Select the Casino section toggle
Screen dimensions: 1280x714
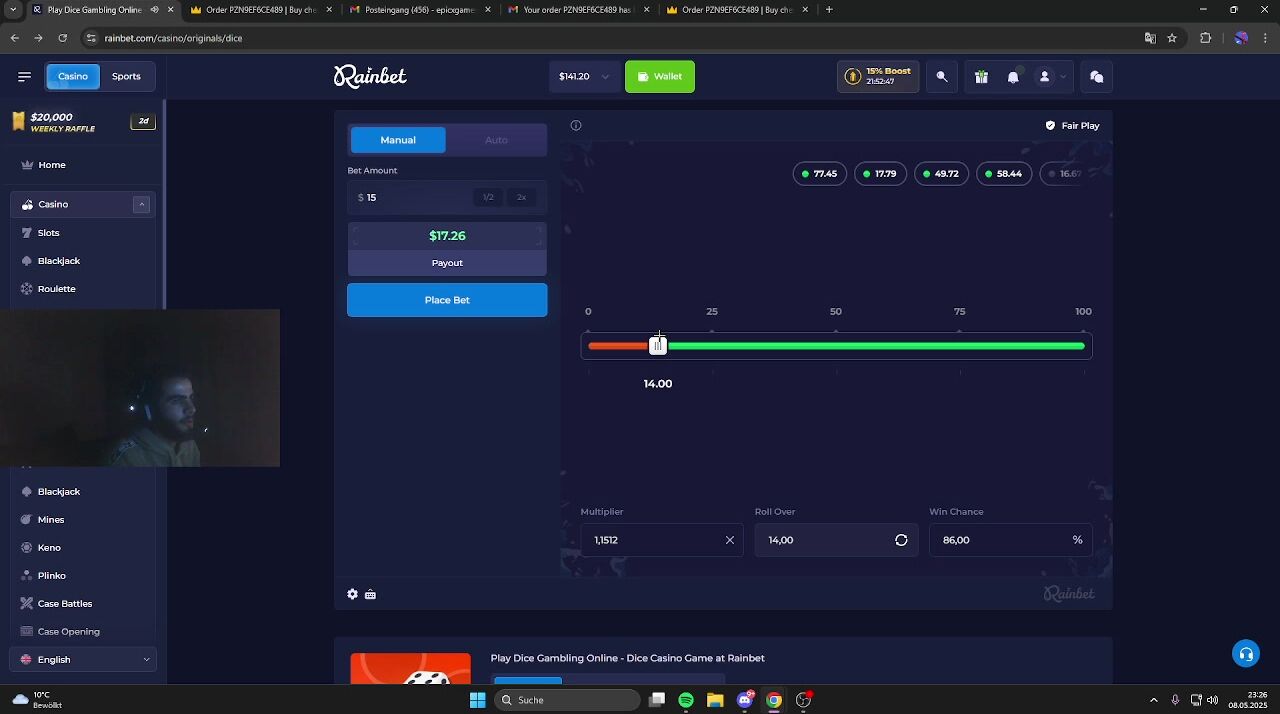pyautogui.click(x=73, y=76)
